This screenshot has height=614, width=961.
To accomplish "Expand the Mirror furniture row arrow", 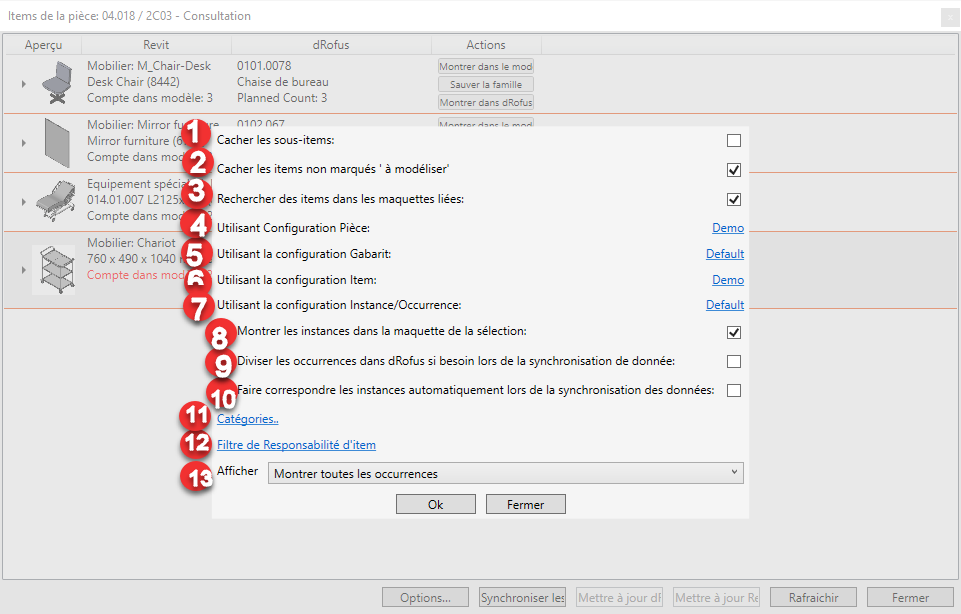I will (x=23, y=143).
